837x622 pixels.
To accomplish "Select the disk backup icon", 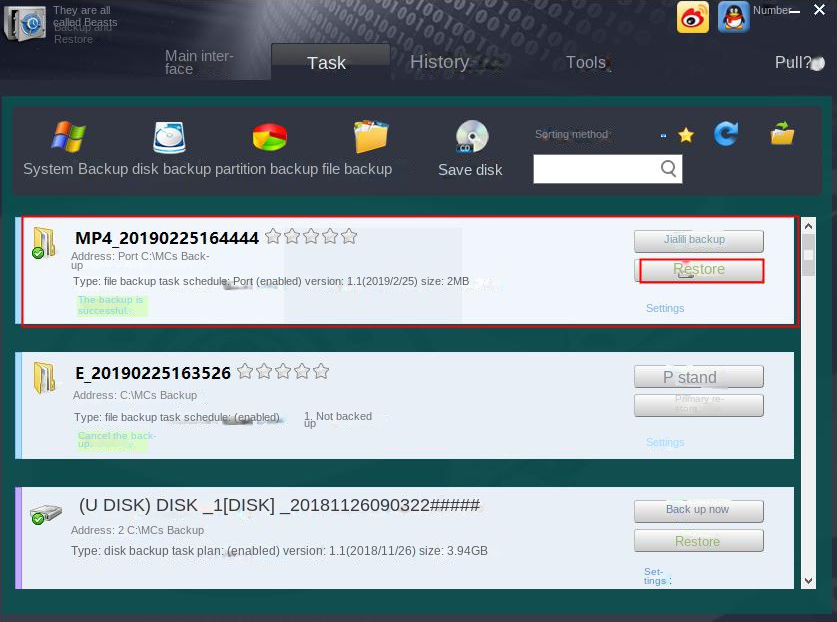I will point(169,137).
